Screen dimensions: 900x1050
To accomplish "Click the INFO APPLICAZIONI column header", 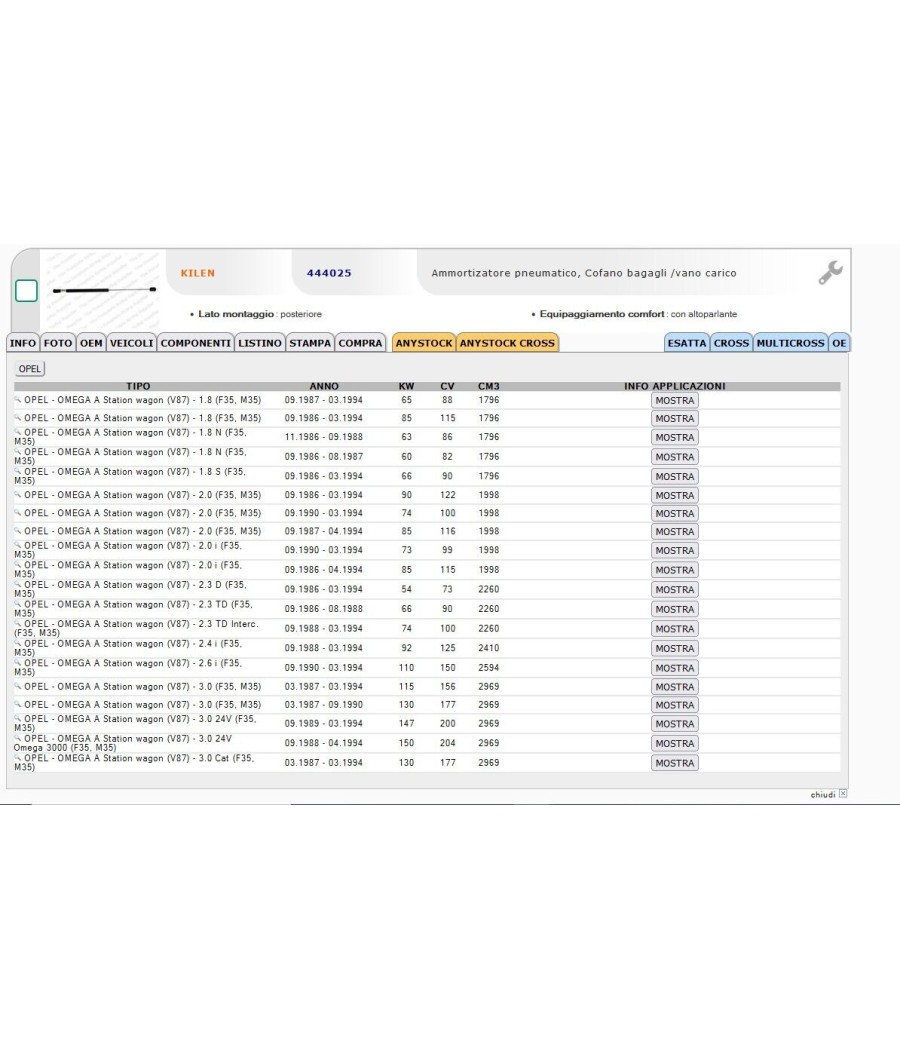I will (x=674, y=386).
